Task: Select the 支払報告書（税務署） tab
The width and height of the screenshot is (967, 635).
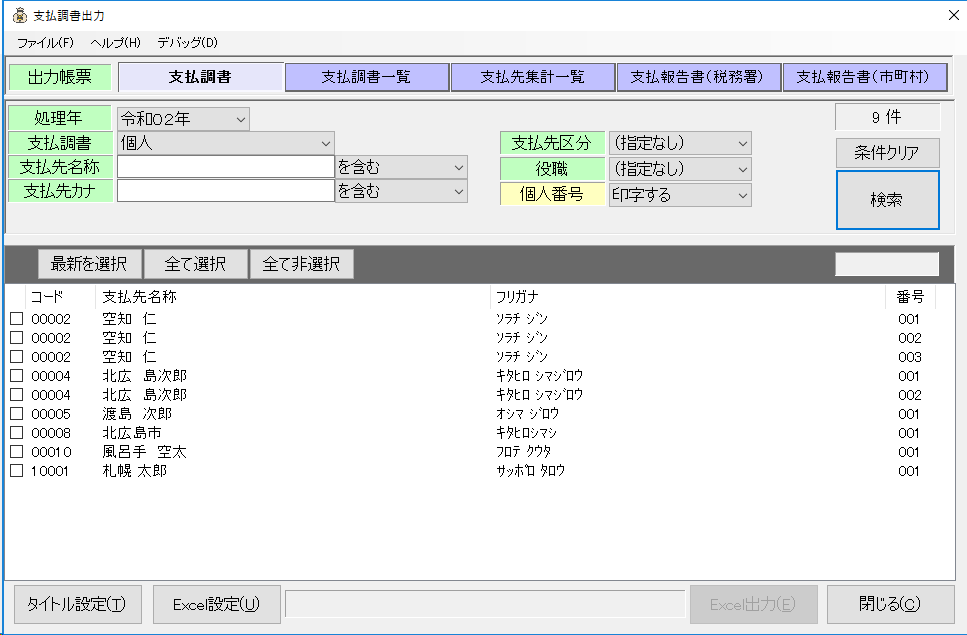Action: pyautogui.click(x=699, y=76)
